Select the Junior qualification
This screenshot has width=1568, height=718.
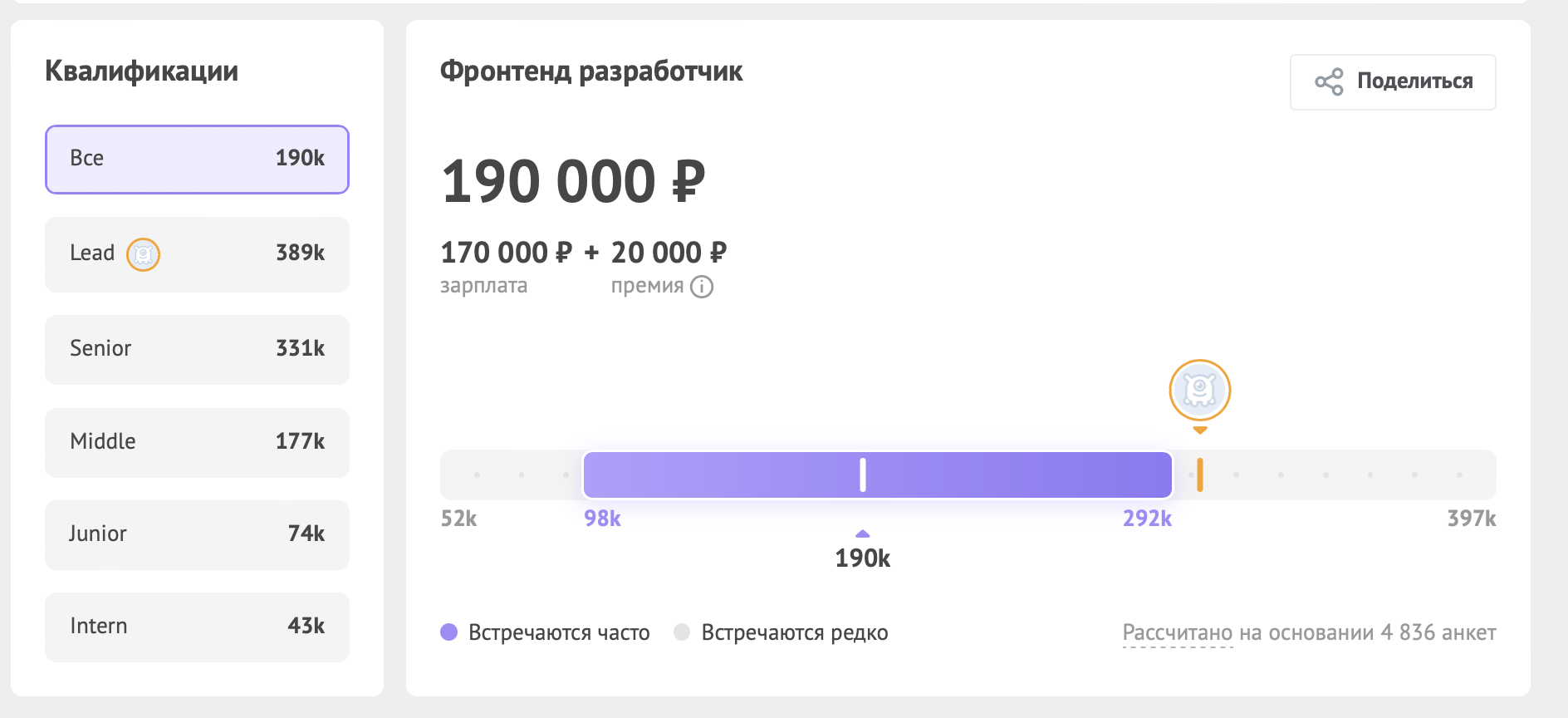pos(196,534)
